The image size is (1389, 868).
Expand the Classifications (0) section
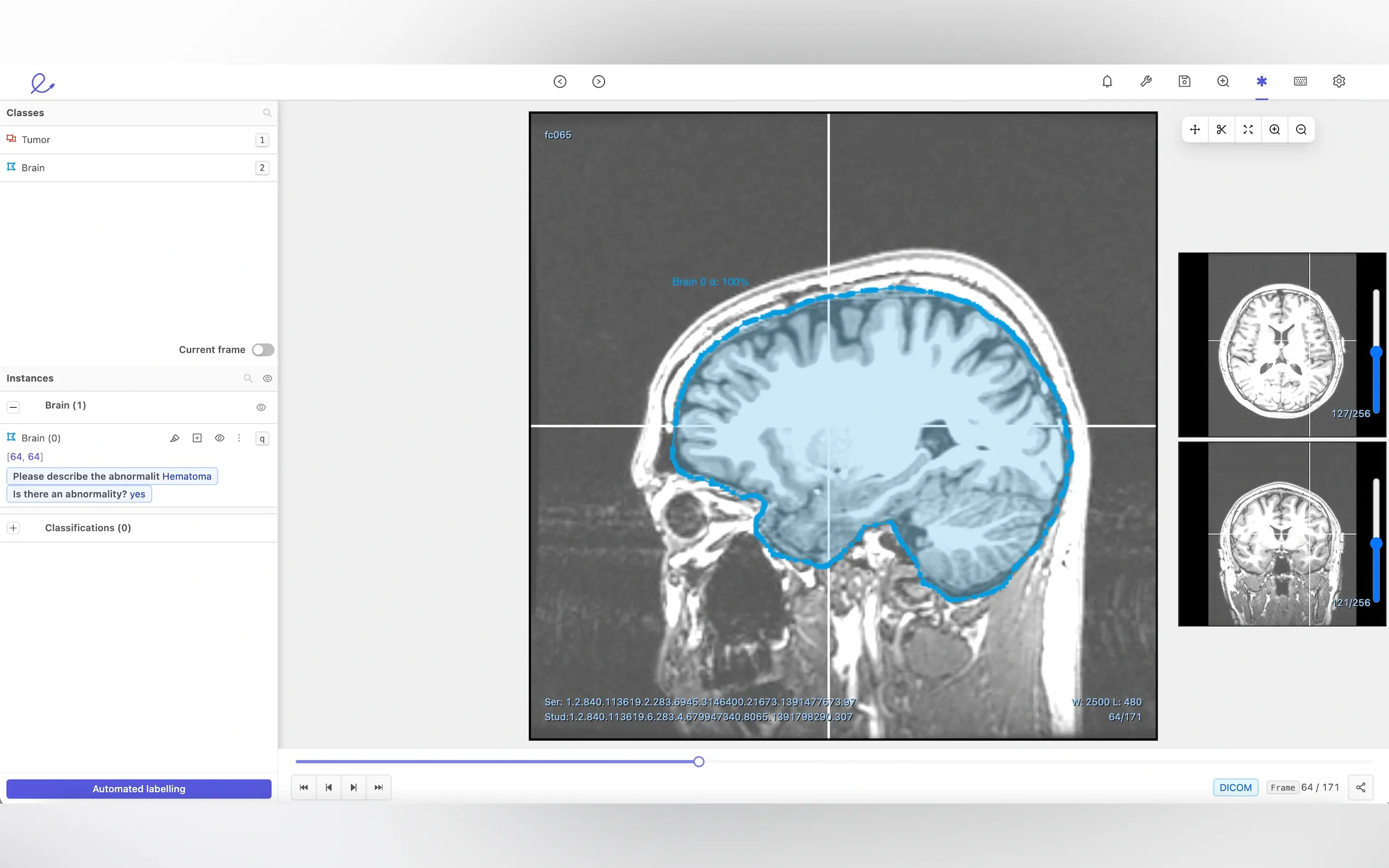pyautogui.click(x=13, y=527)
